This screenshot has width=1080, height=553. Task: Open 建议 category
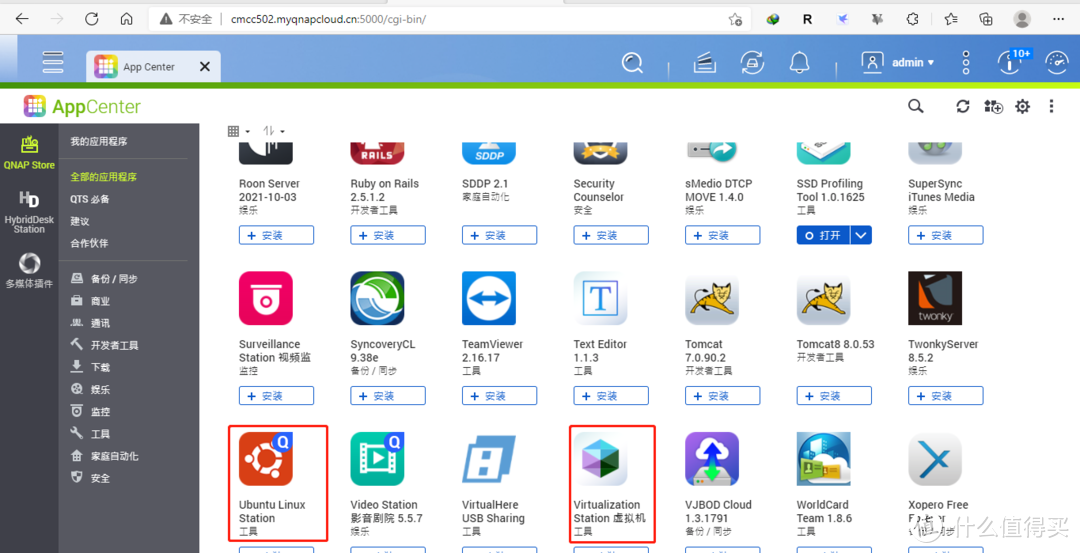80,221
